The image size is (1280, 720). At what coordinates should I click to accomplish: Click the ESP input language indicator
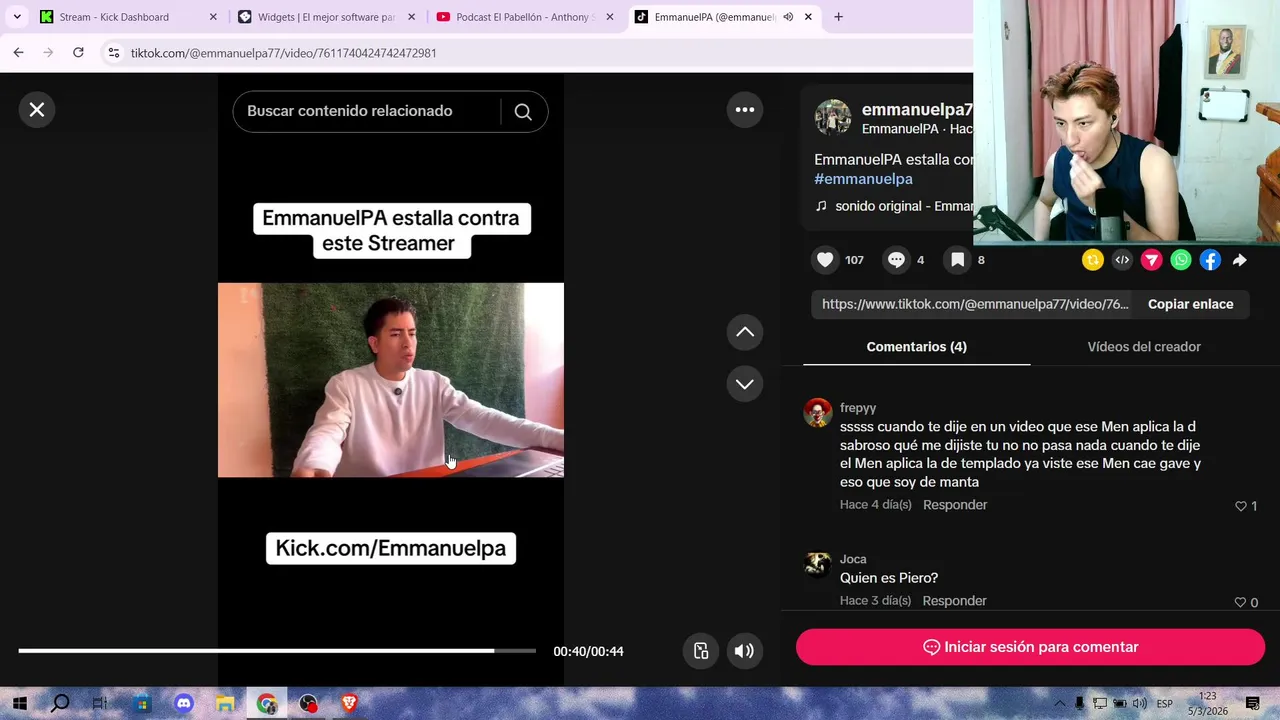click(1165, 704)
